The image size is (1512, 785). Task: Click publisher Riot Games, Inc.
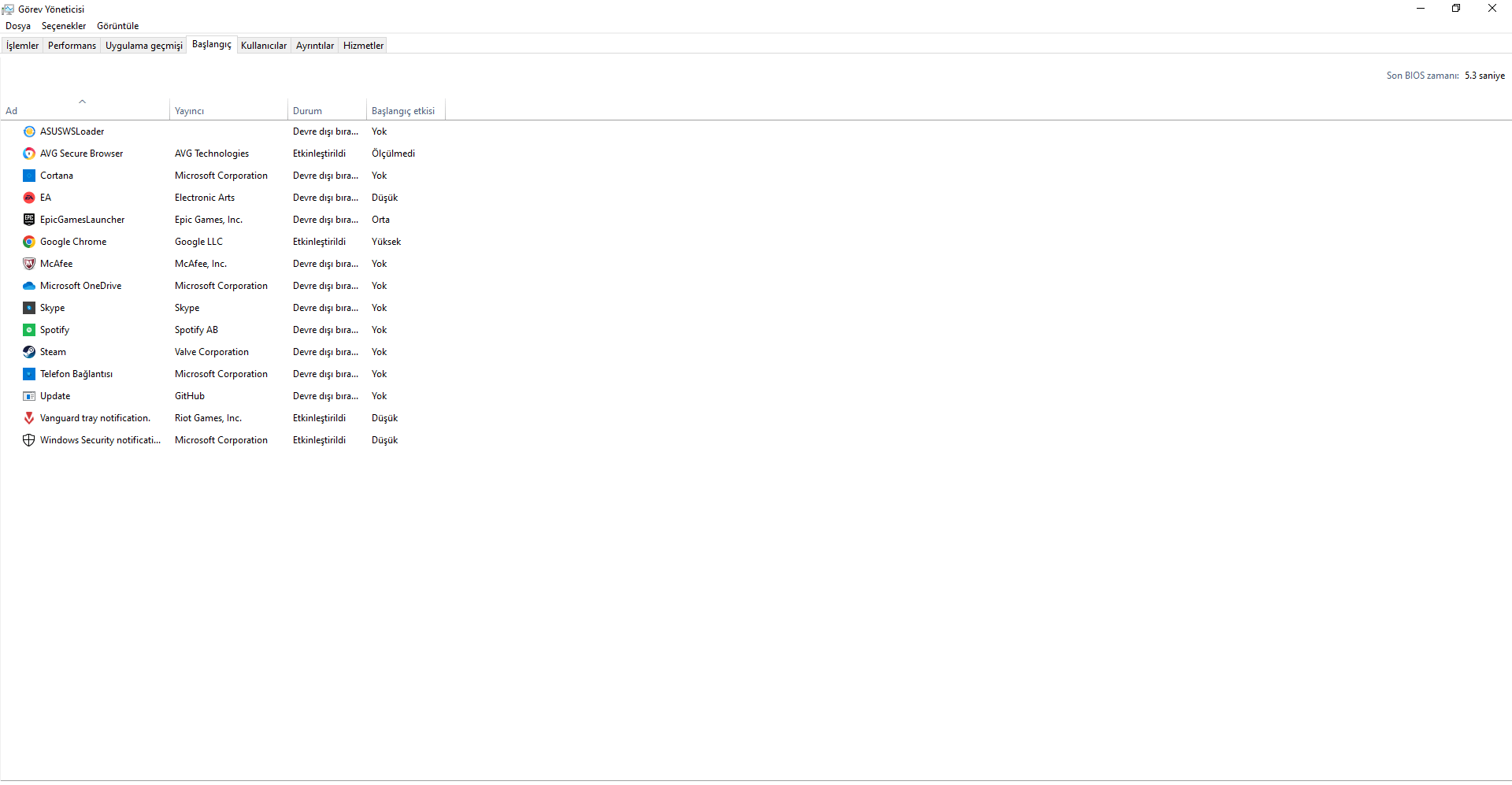[209, 418]
